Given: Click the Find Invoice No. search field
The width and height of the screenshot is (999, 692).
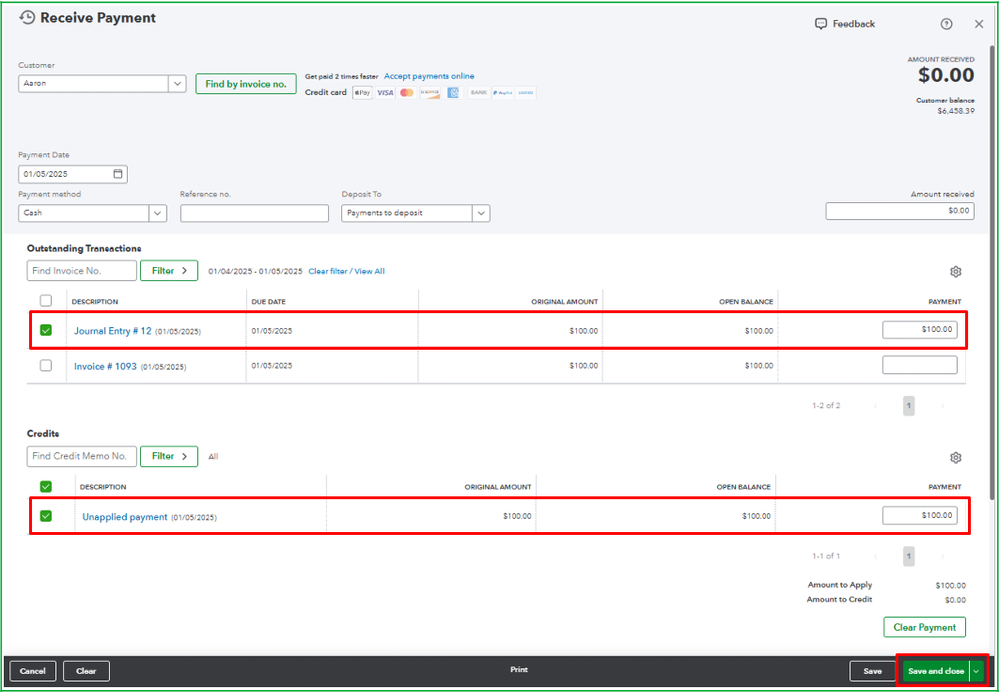Looking at the screenshot, I should coord(82,271).
